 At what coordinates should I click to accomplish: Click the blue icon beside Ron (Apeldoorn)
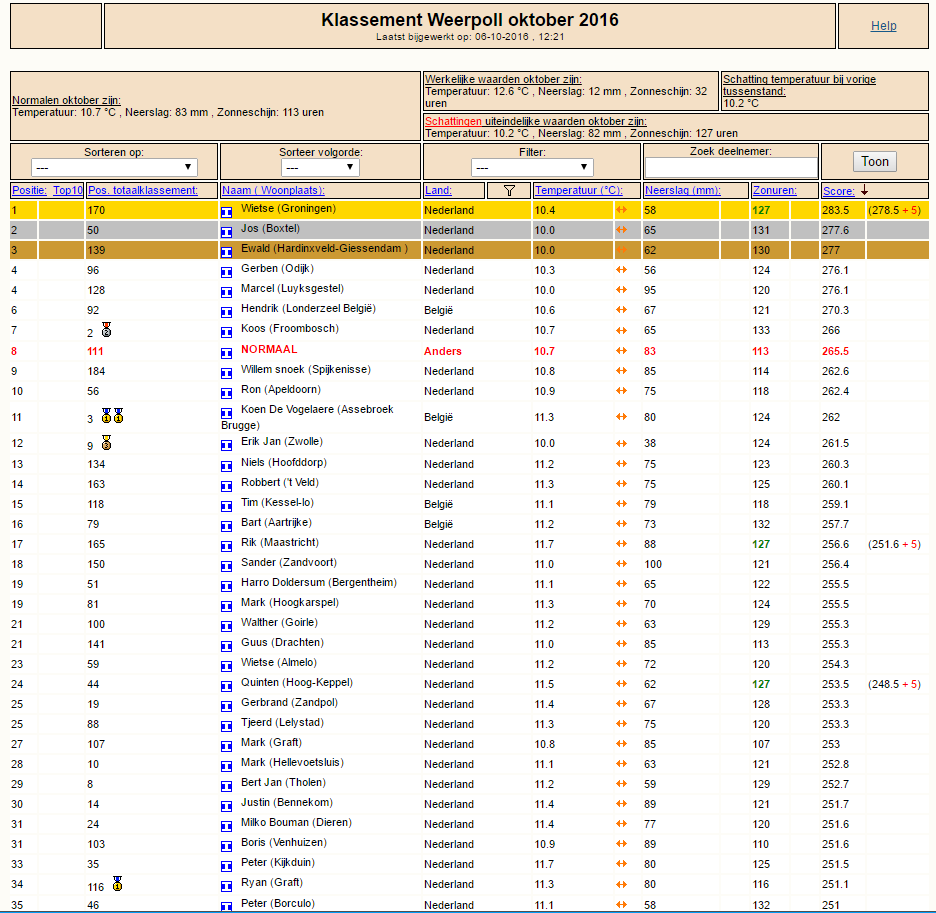point(226,393)
